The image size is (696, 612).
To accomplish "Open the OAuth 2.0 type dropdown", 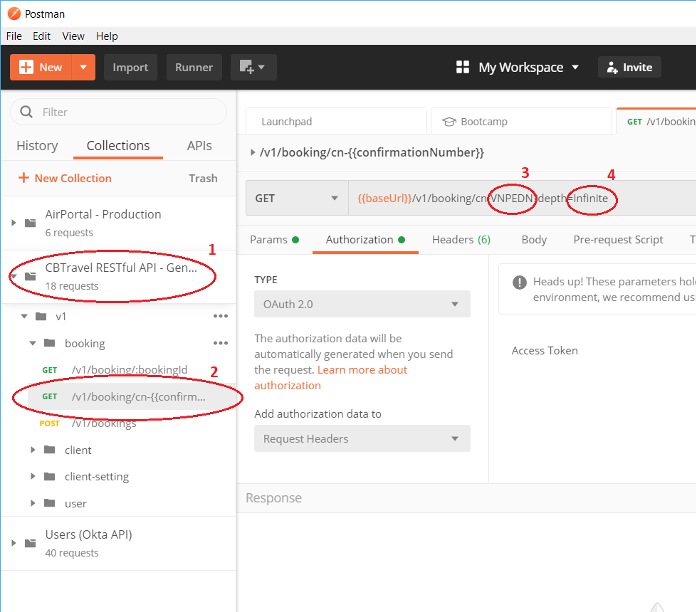I will (362, 304).
